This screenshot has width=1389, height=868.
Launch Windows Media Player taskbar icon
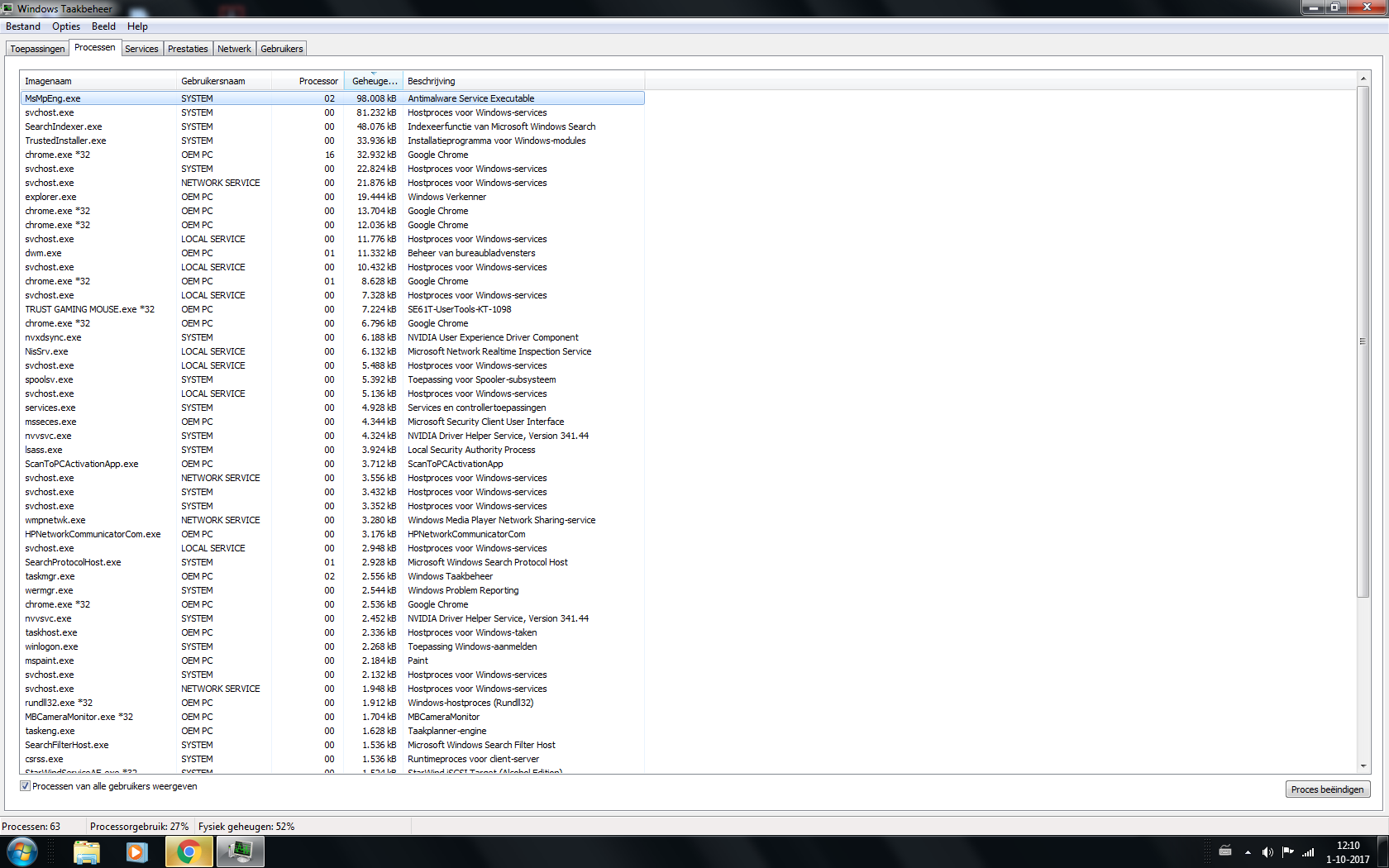coord(136,851)
